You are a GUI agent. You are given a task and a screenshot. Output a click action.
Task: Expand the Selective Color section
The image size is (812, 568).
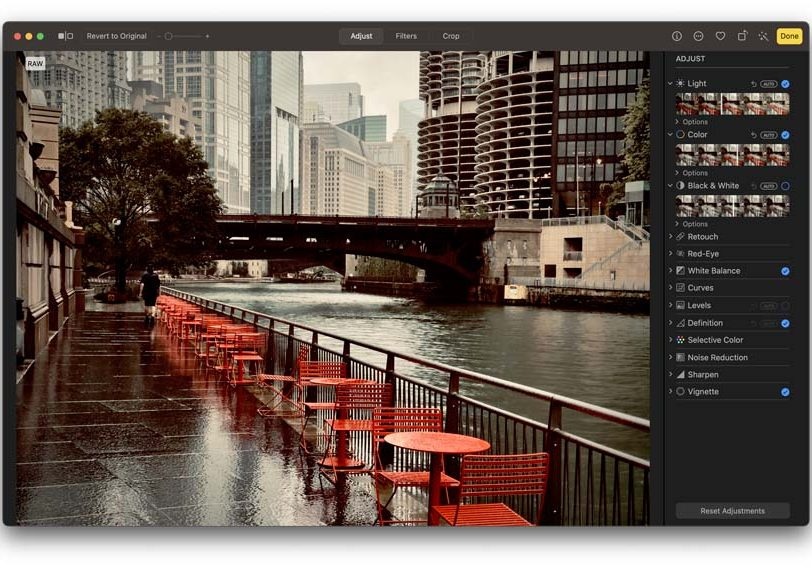[x=716, y=340]
